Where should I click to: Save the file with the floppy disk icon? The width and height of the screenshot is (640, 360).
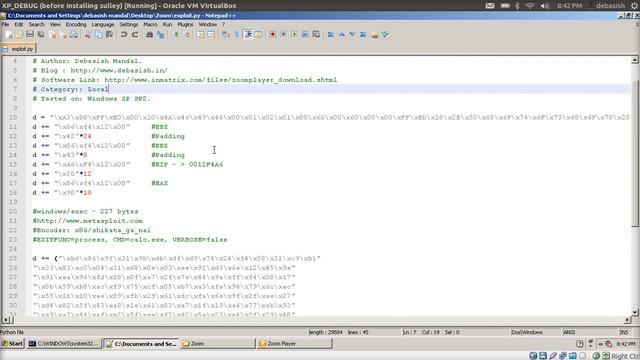[30, 35]
